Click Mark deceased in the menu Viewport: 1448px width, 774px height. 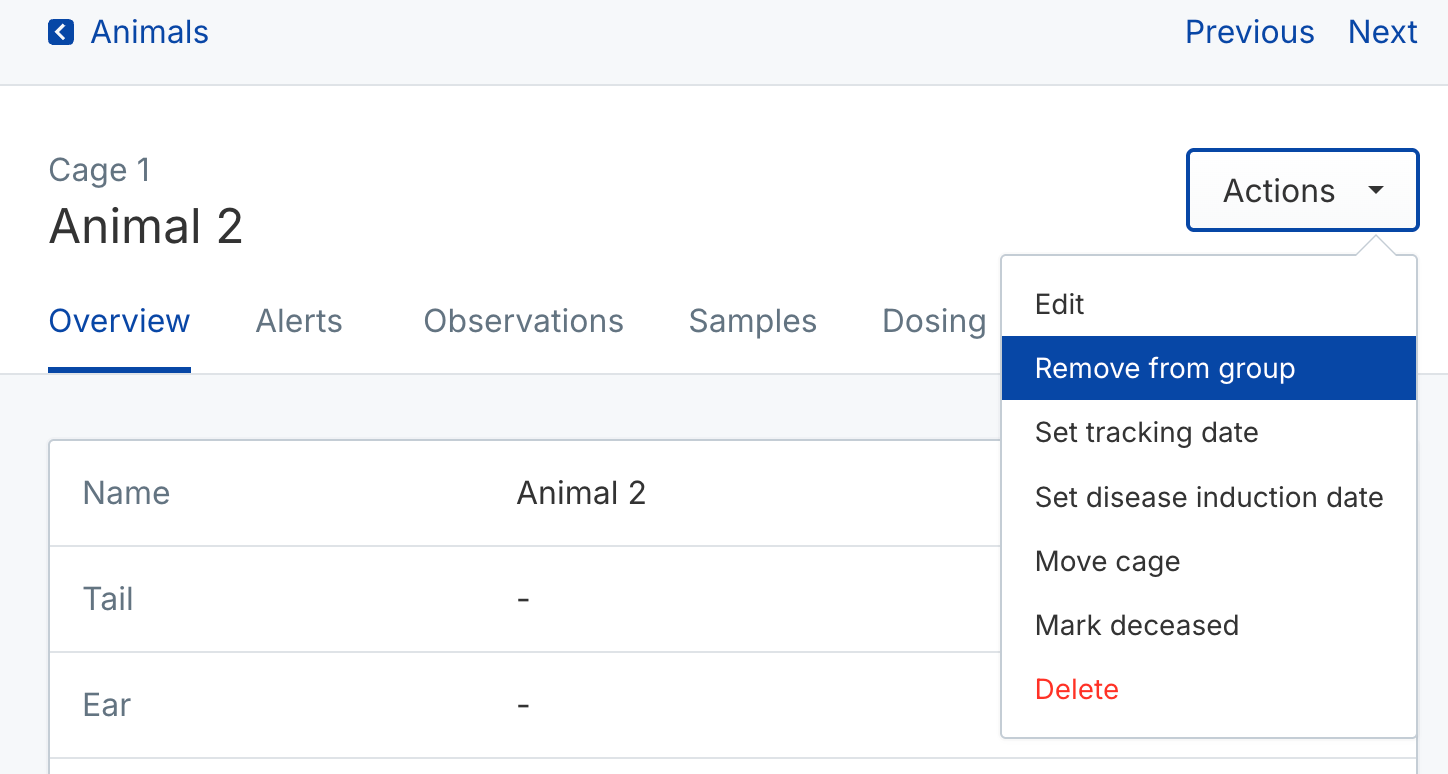coord(1136,626)
